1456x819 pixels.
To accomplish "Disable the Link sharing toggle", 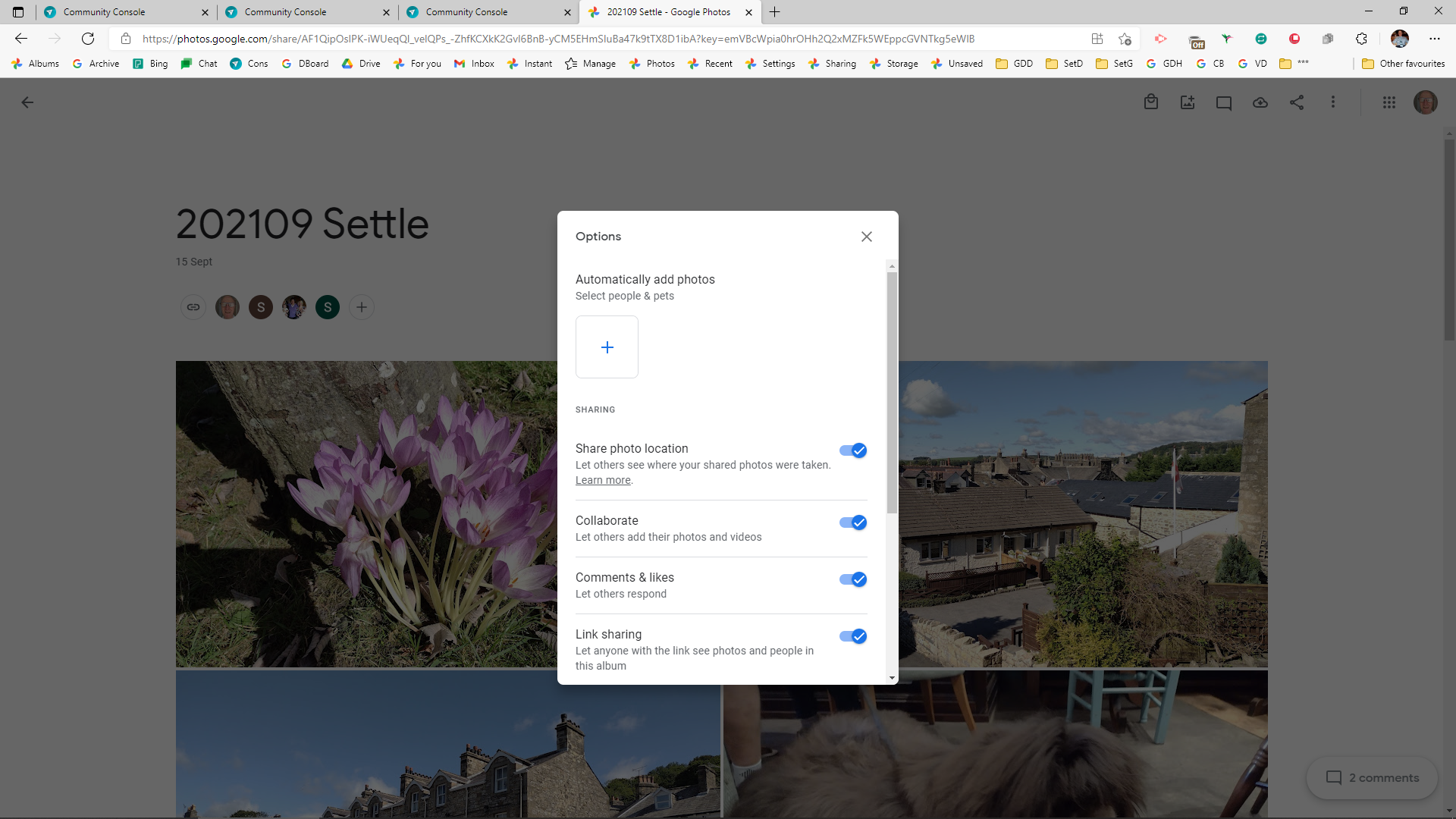I will (x=853, y=636).
